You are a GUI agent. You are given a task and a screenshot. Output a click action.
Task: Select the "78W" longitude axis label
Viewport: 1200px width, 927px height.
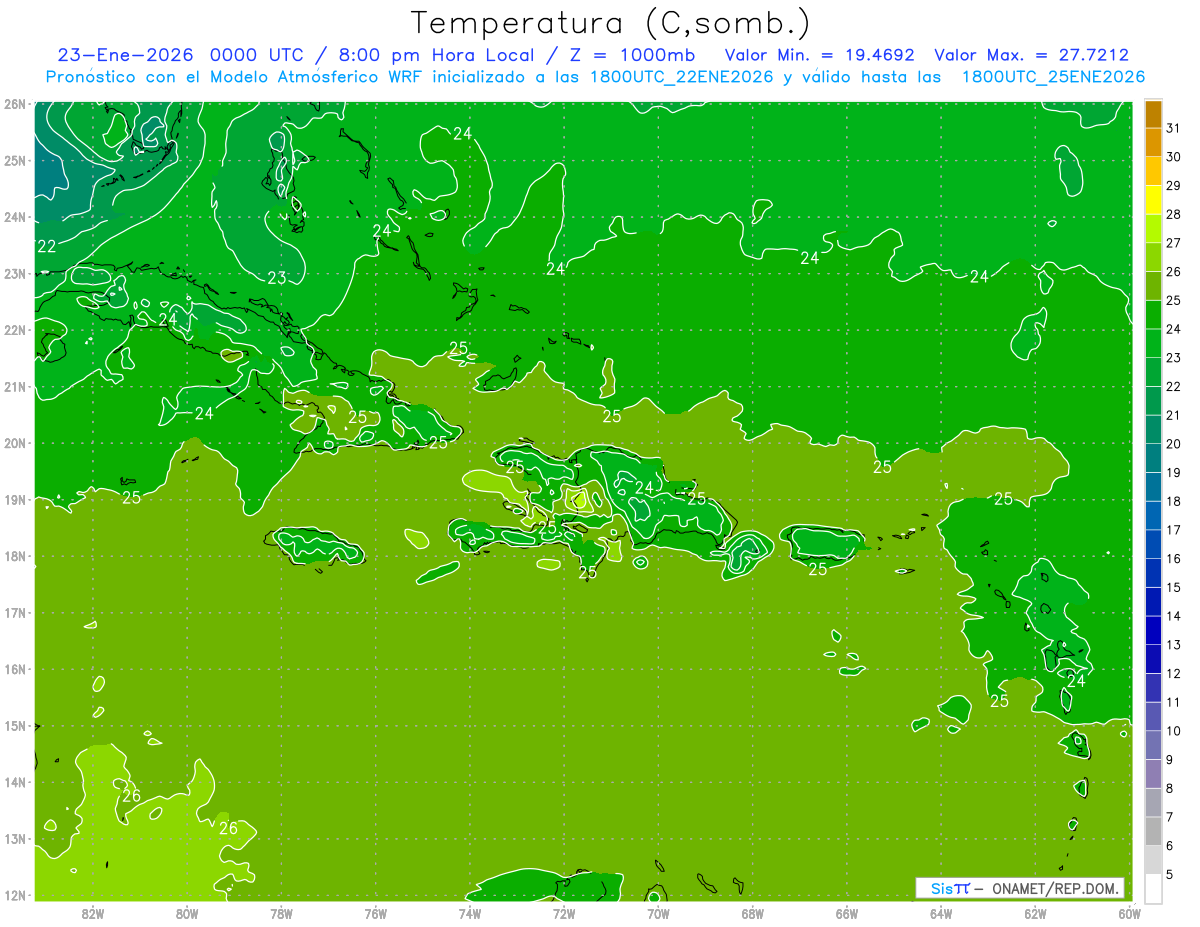point(281,913)
